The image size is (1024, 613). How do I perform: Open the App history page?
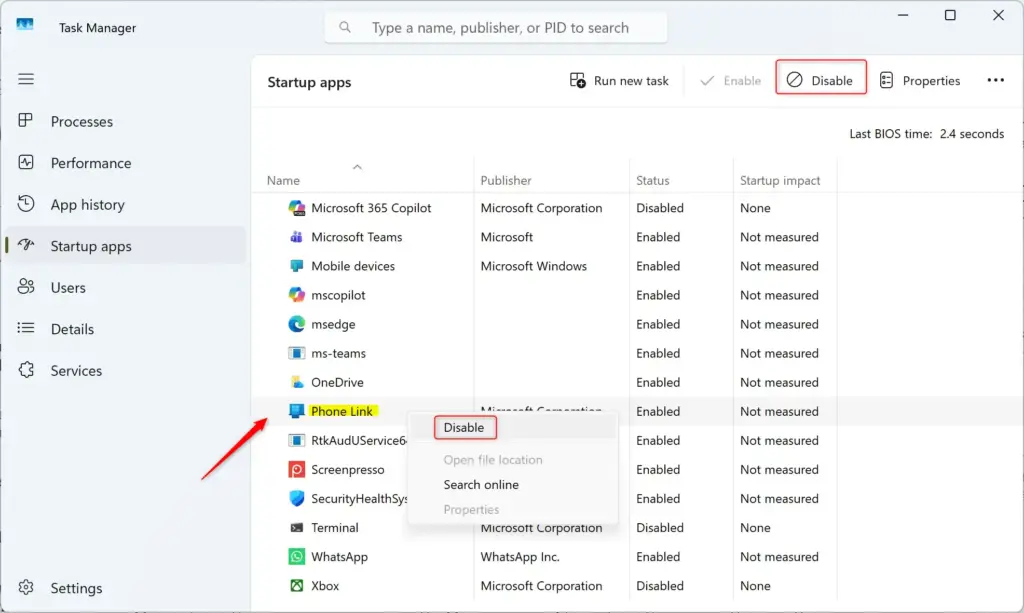tap(125, 205)
